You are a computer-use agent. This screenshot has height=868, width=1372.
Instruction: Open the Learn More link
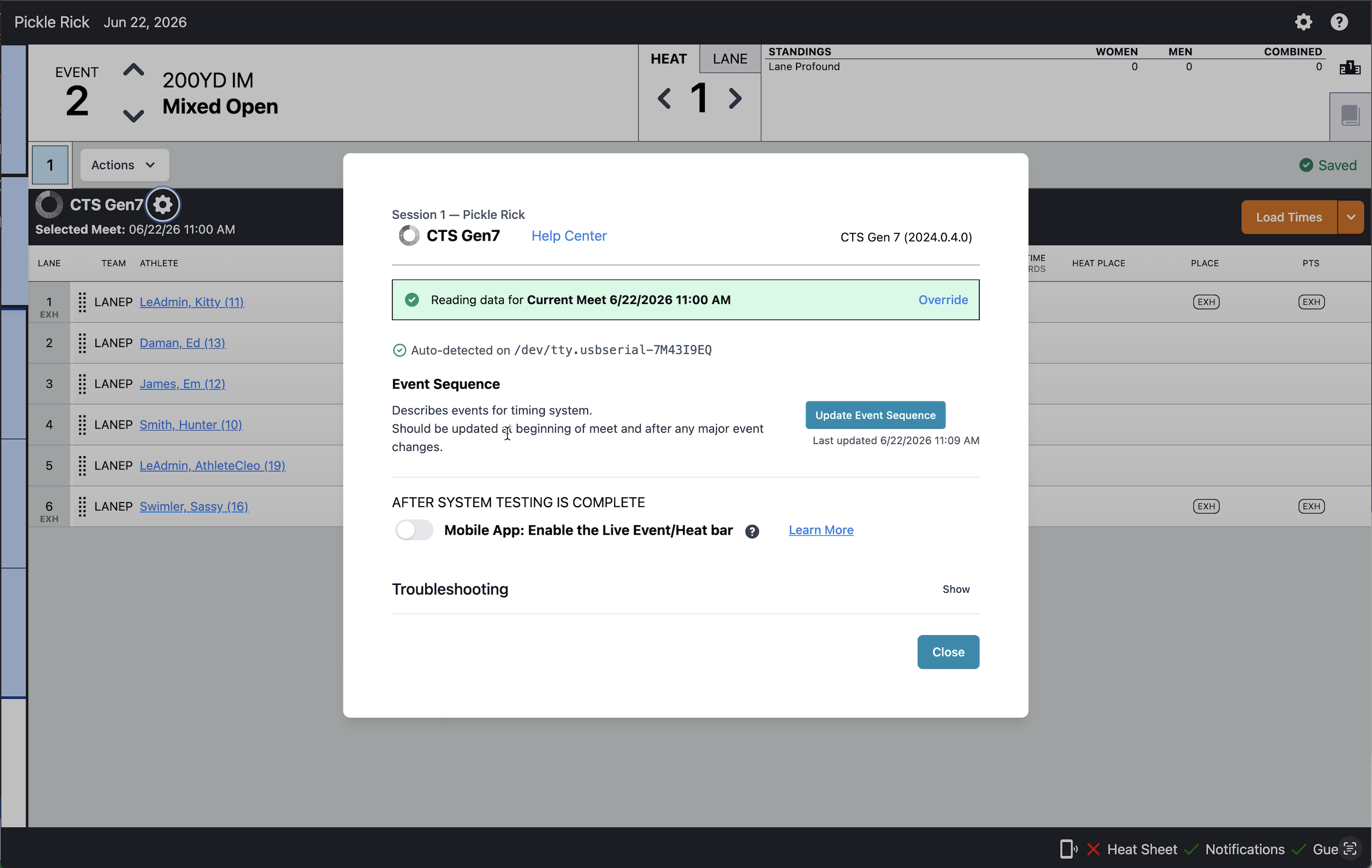pyautogui.click(x=821, y=530)
